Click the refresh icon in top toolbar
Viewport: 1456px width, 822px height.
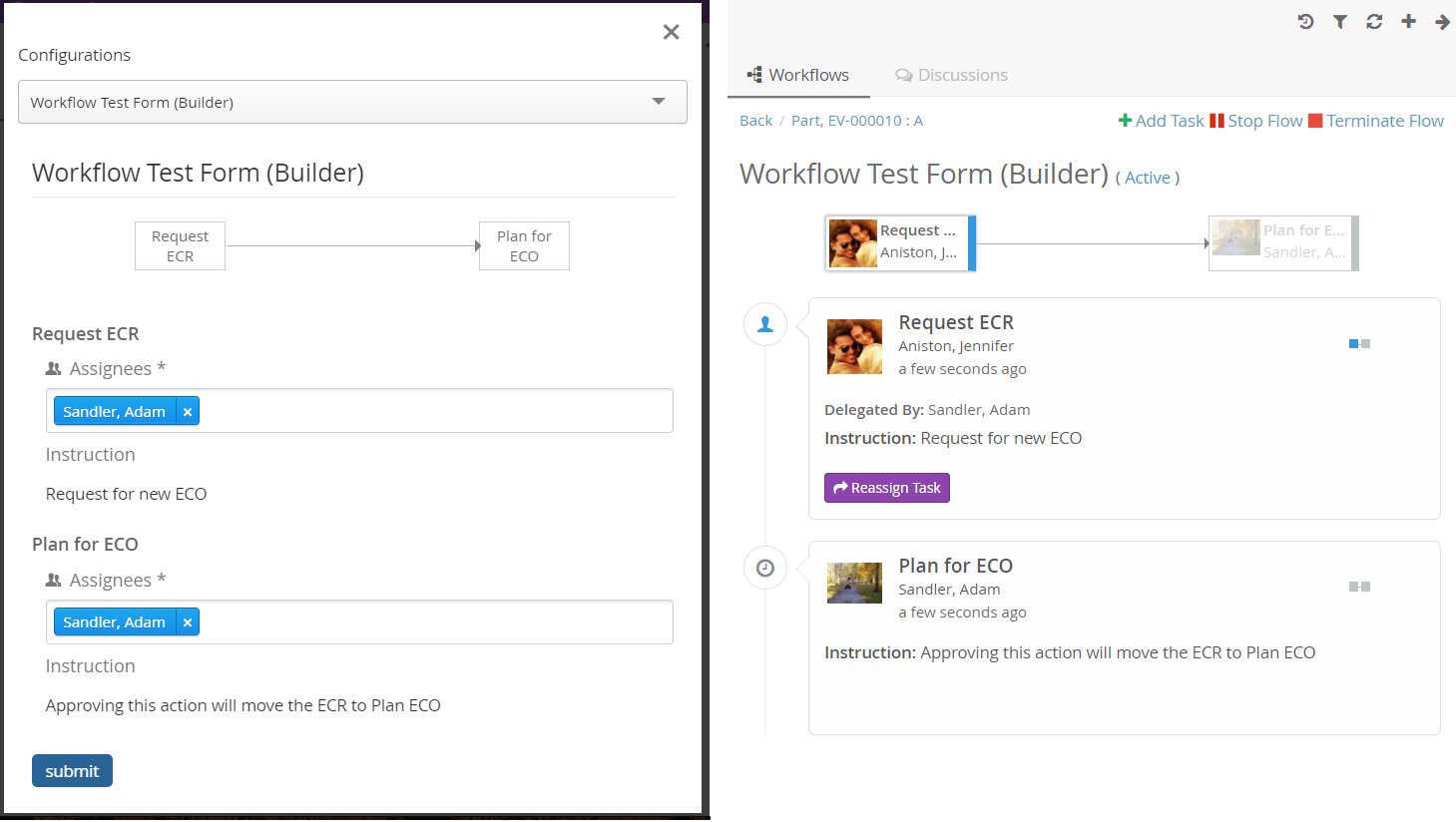(1374, 21)
